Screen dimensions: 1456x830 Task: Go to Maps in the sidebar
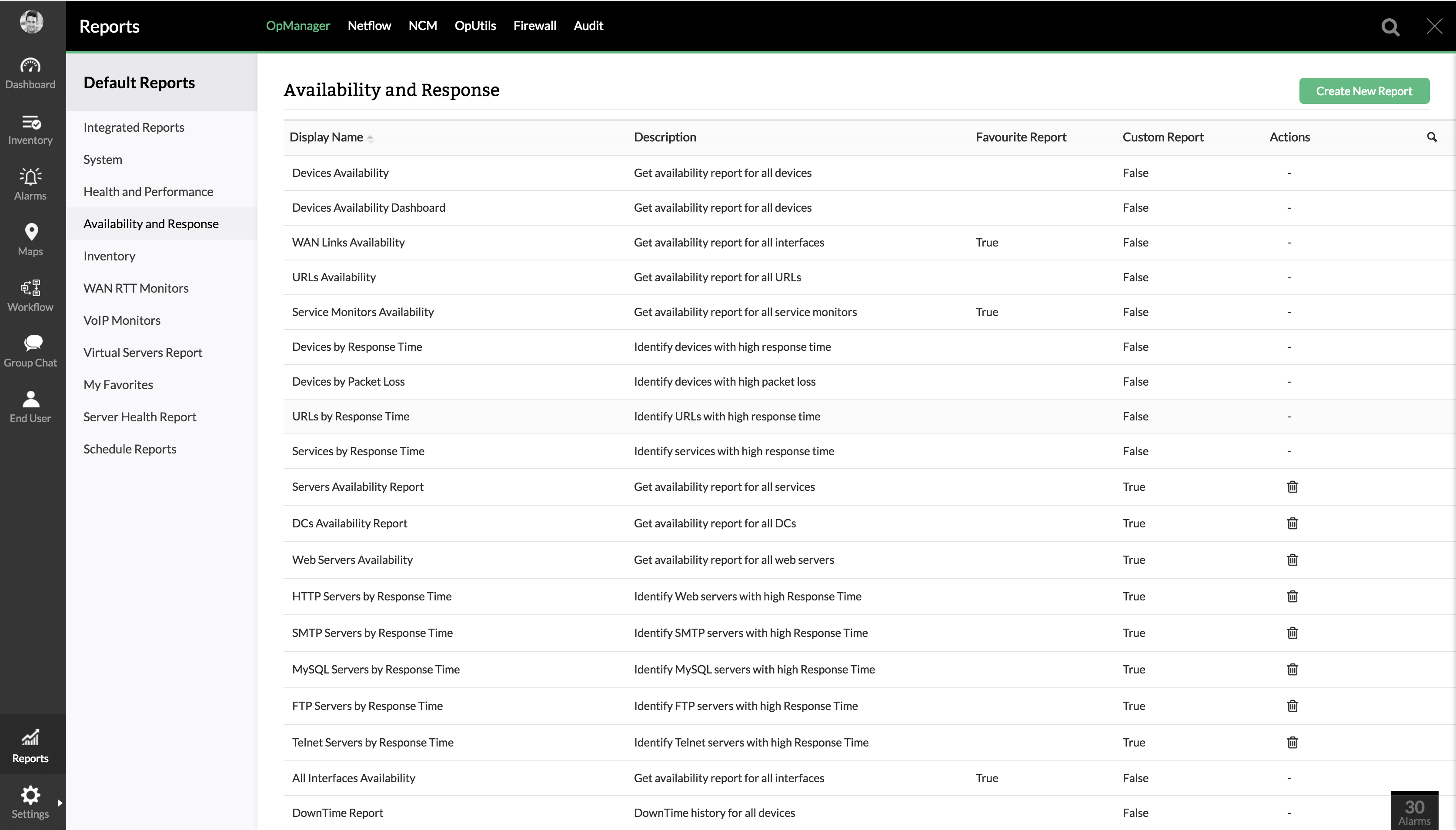[x=31, y=240]
